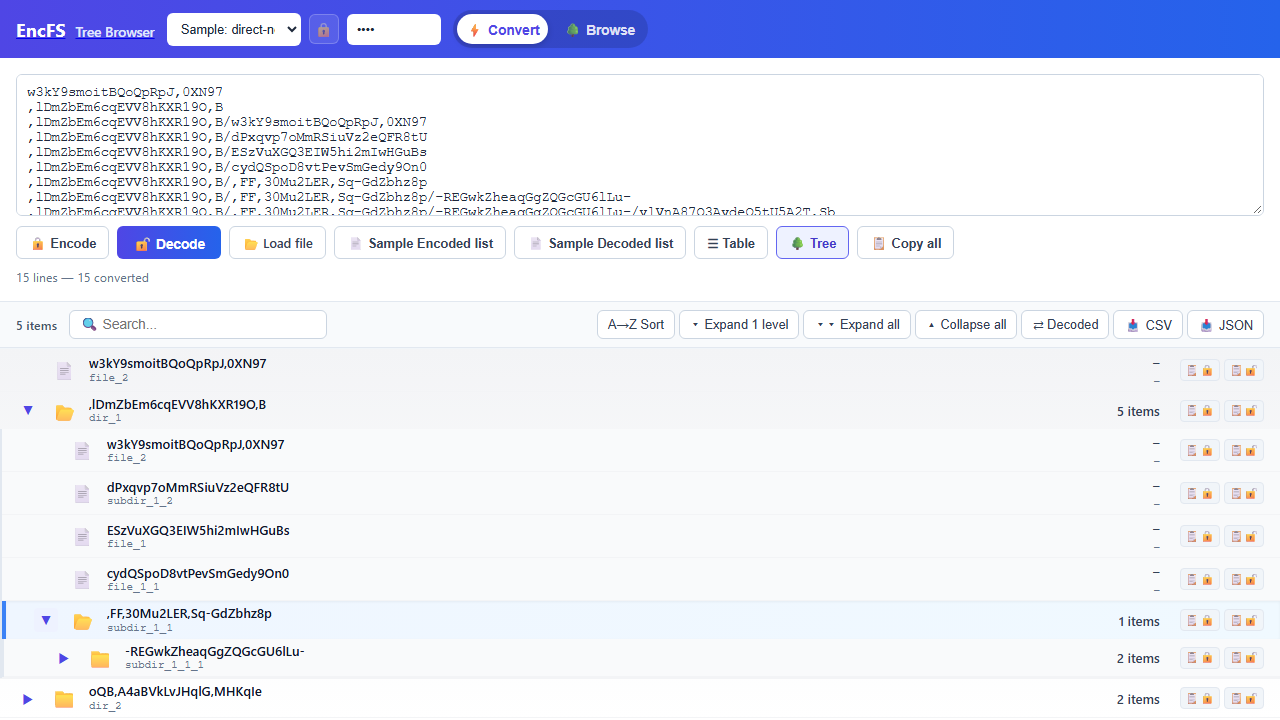1280x720 pixels.
Task: Load the Sample Decoded list
Action: [x=600, y=243]
